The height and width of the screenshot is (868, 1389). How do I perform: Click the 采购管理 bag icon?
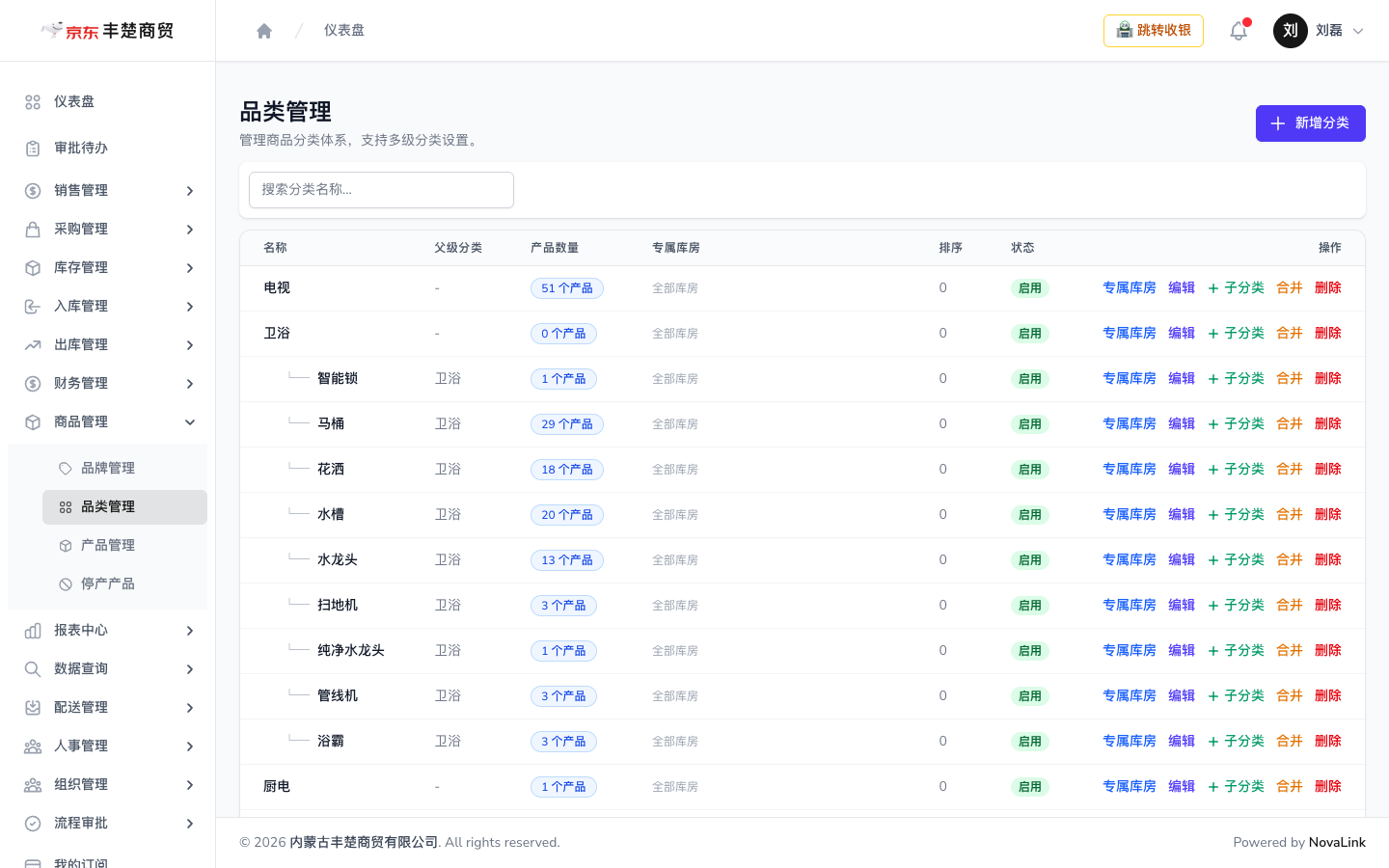click(x=33, y=230)
